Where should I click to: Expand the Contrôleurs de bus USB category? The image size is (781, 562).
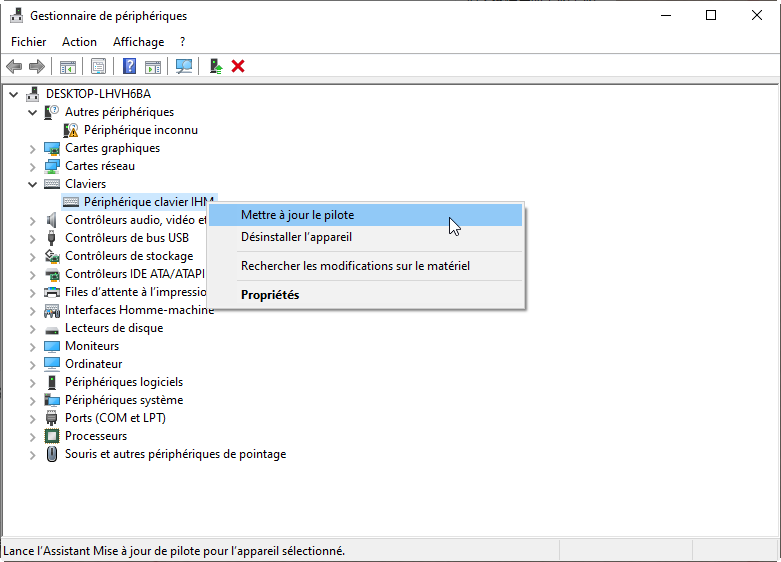pos(32,239)
